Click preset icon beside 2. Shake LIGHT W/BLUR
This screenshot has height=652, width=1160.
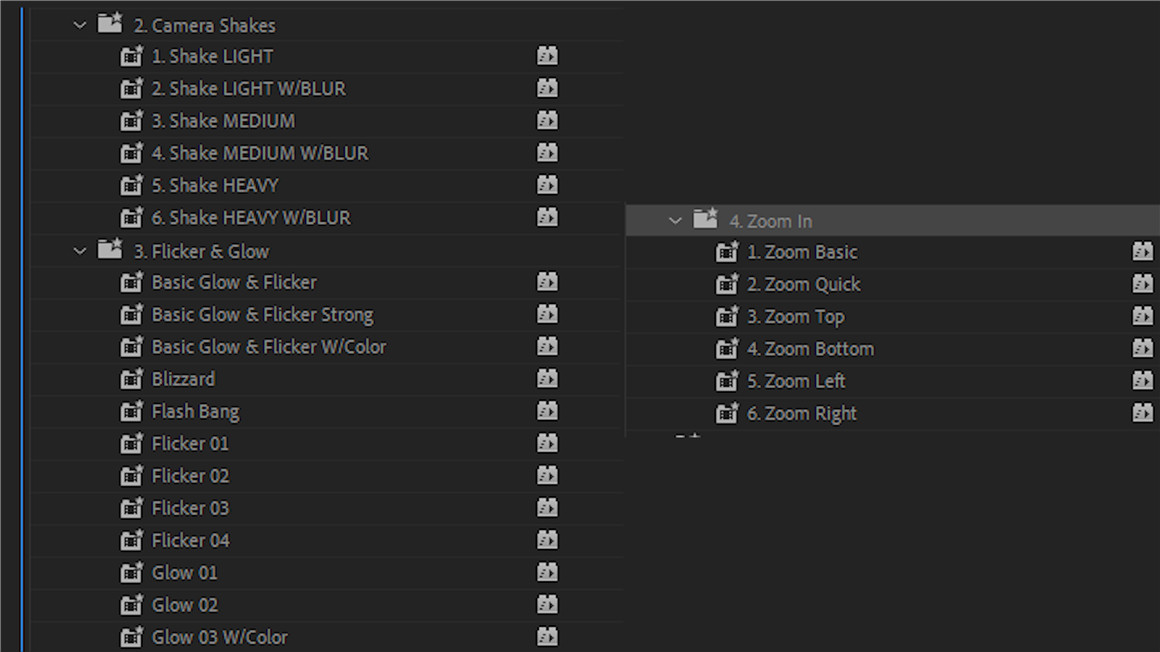[x=131, y=89]
